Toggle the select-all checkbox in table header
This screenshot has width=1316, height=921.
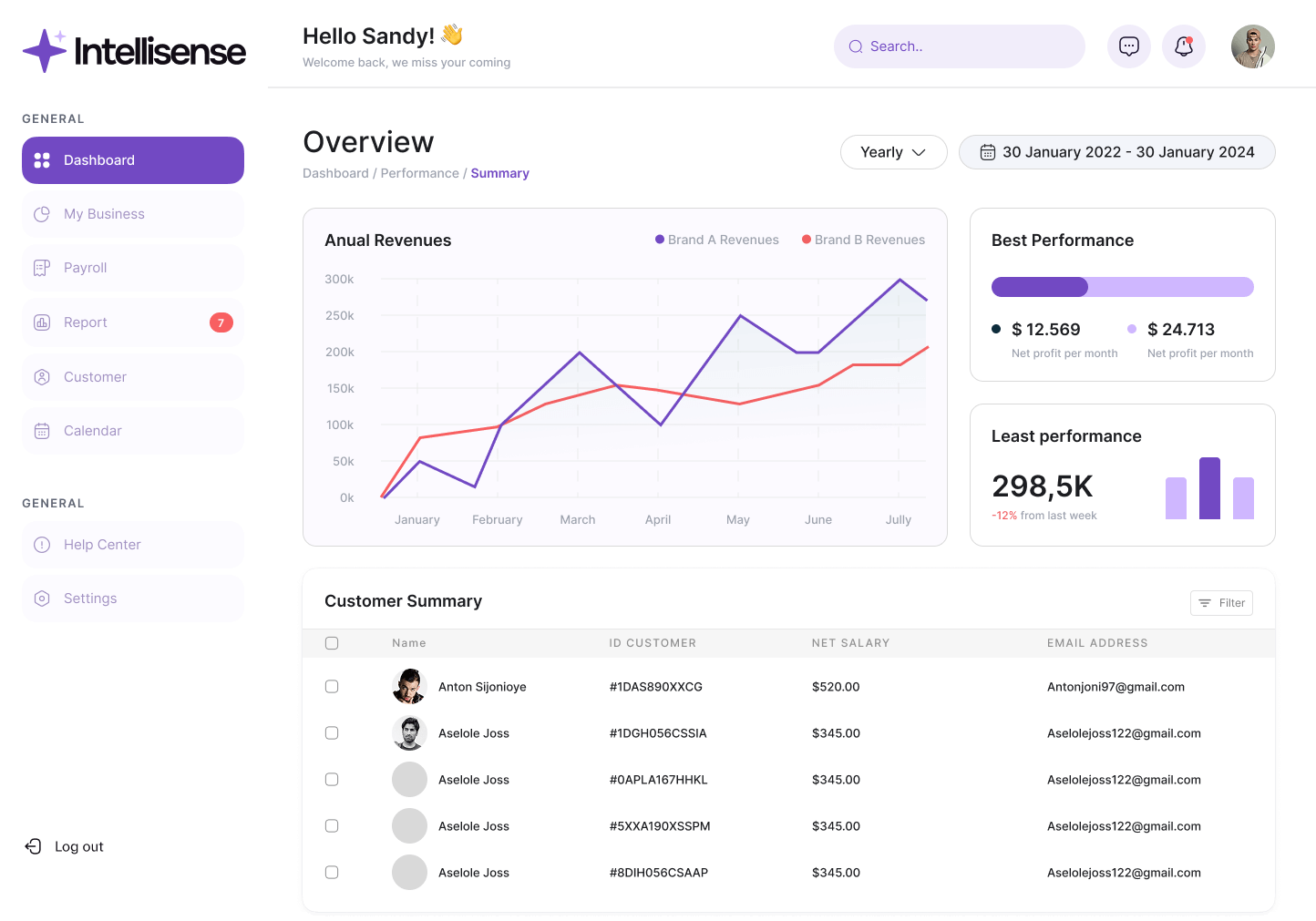click(x=332, y=643)
